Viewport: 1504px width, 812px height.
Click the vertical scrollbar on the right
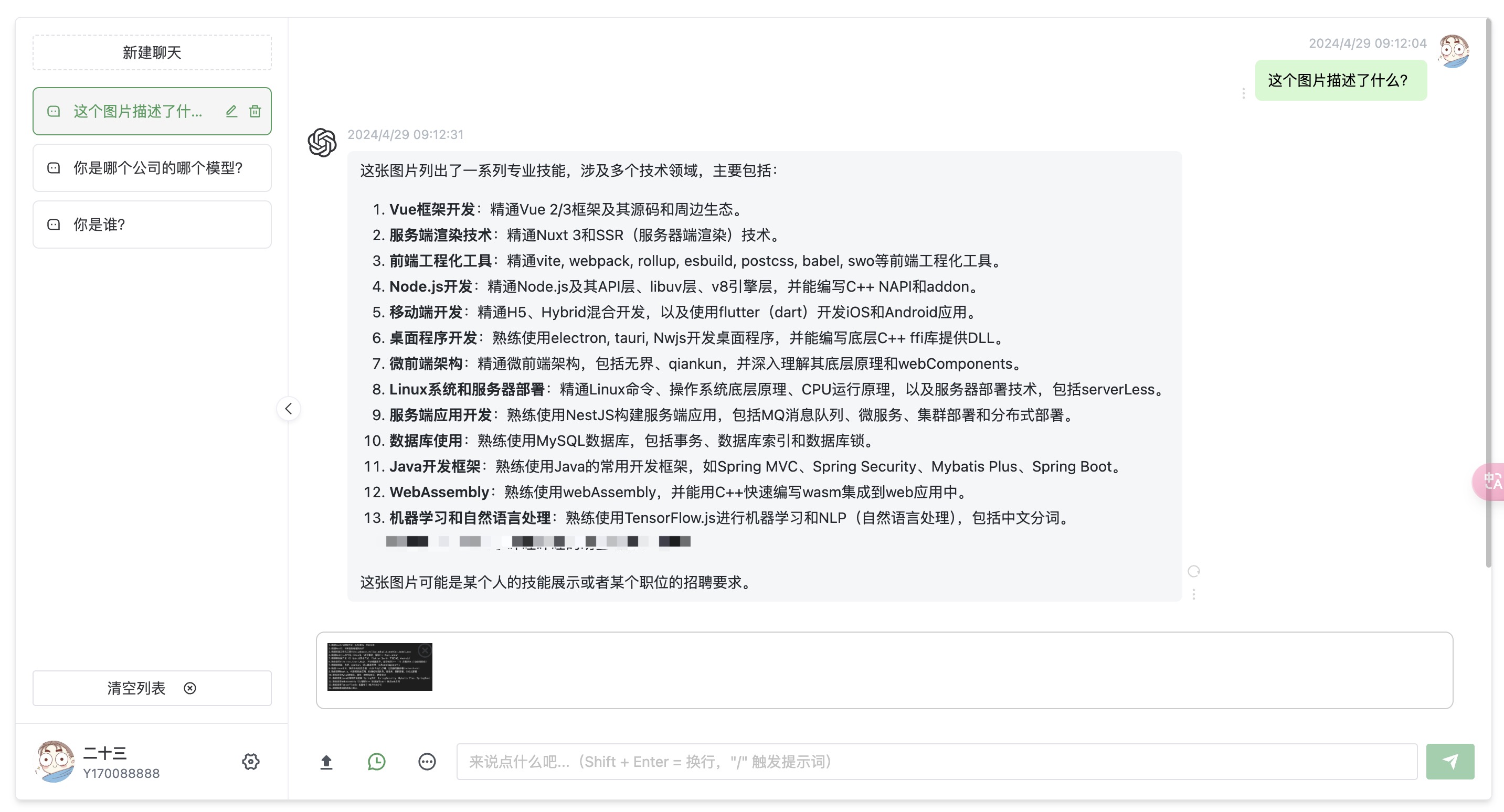click(1488, 292)
